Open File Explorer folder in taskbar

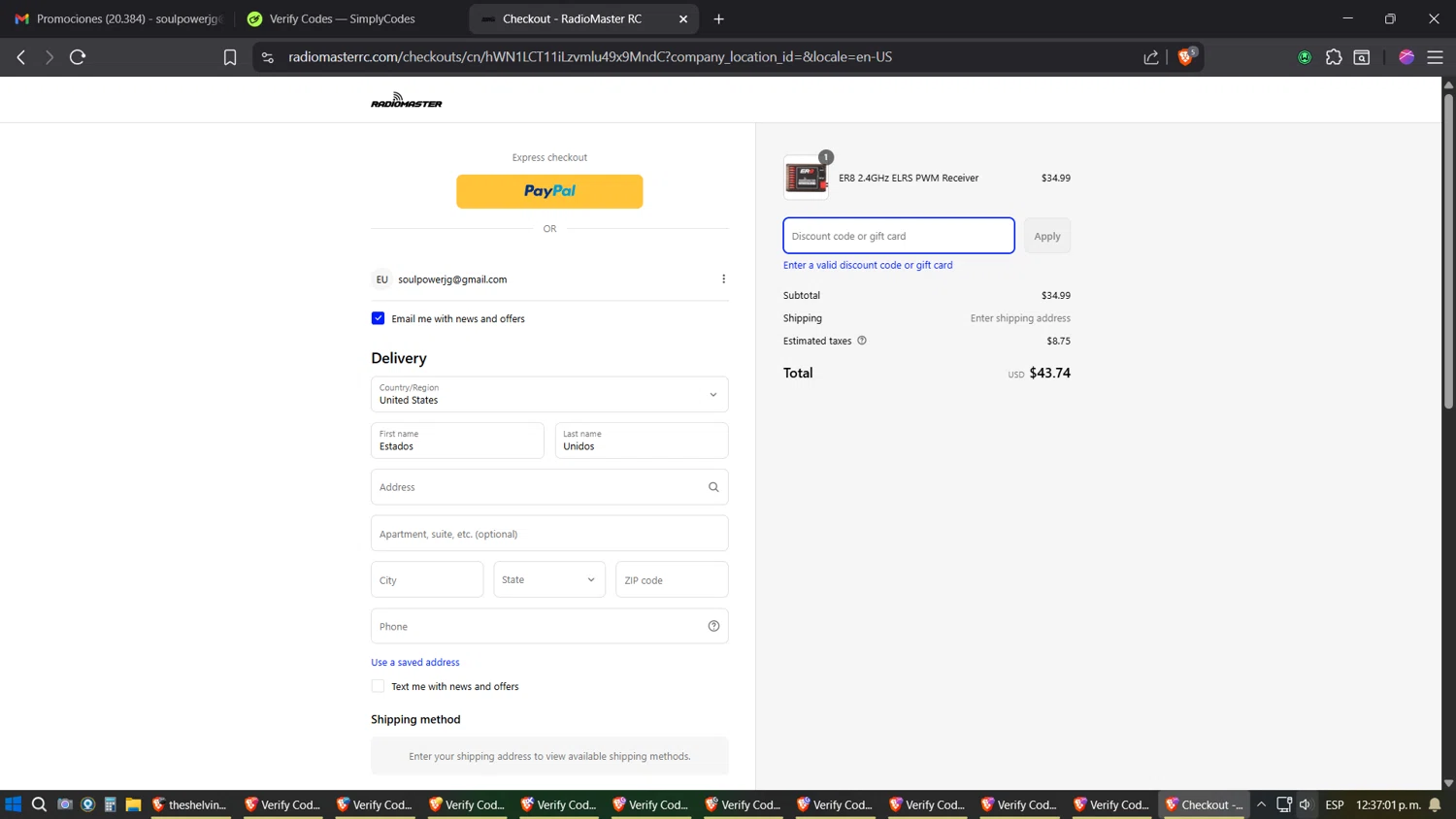pyautogui.click(x=133, y=804)
